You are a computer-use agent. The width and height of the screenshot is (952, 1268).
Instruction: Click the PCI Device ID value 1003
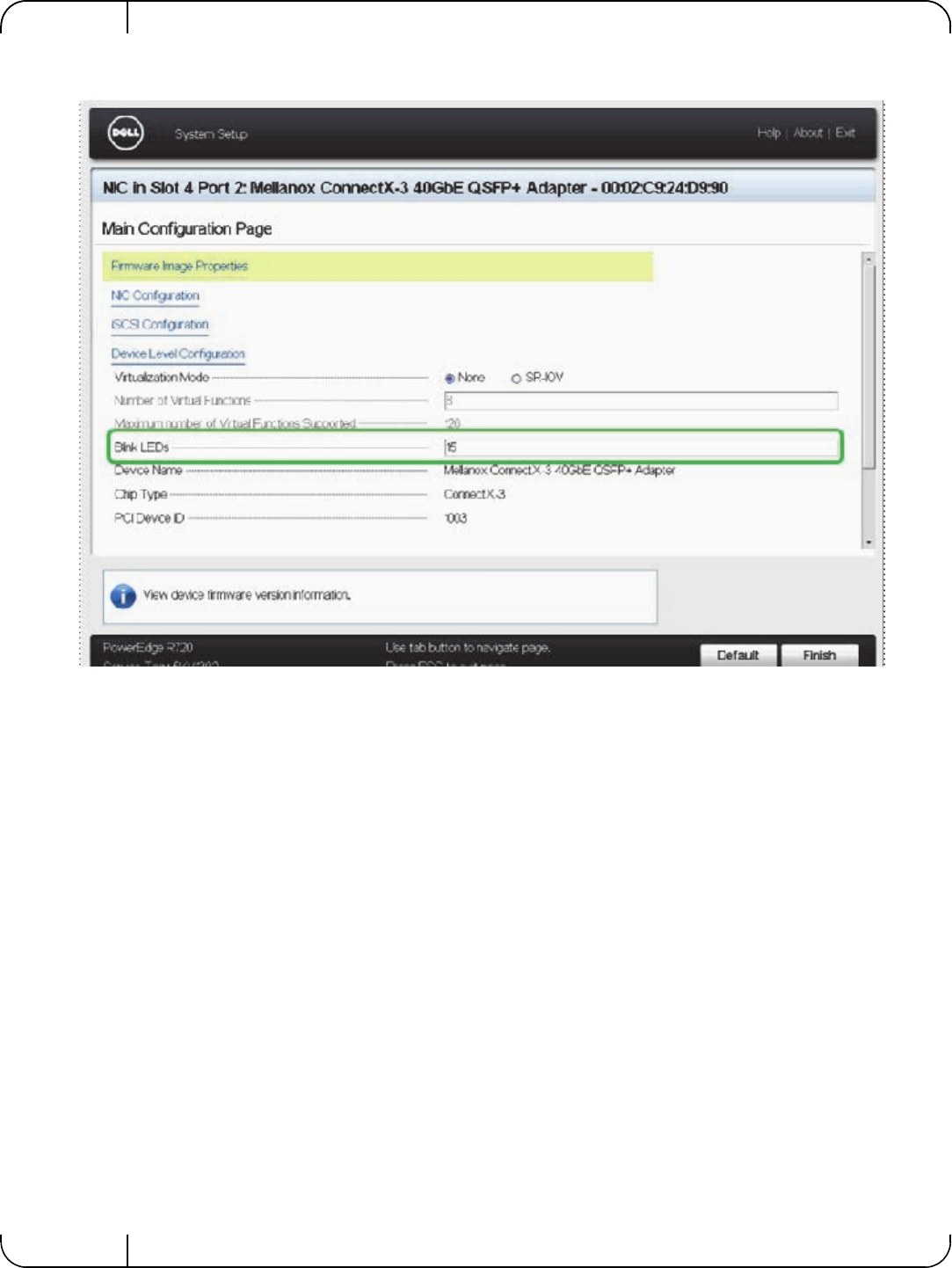coord(455,518)
